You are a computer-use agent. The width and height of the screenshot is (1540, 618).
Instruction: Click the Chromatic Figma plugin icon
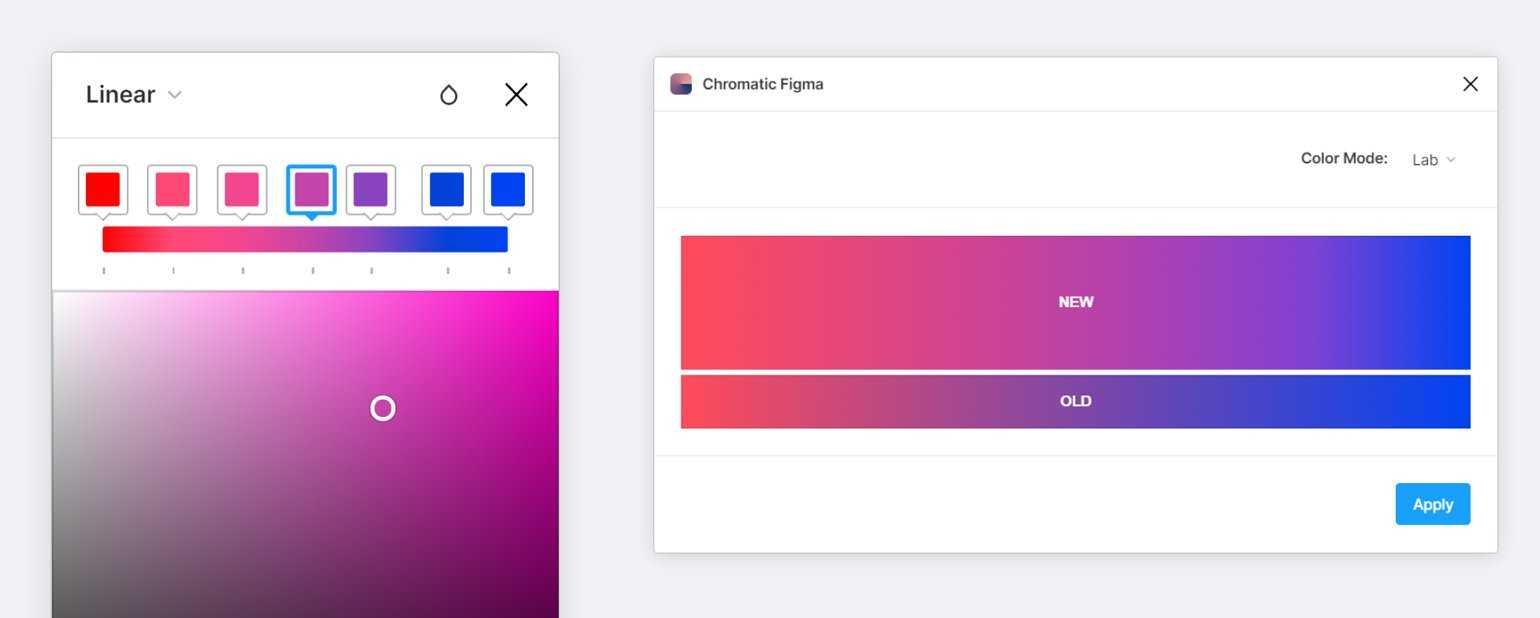tap(681, 84)
